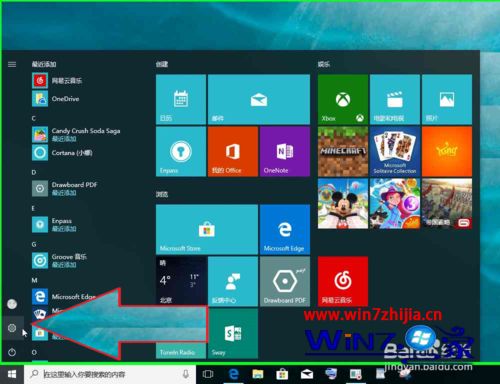This screenshot has height=384, width=500.
Task: Open Settings gear in Start sidebar
Action: click(12, 328)
